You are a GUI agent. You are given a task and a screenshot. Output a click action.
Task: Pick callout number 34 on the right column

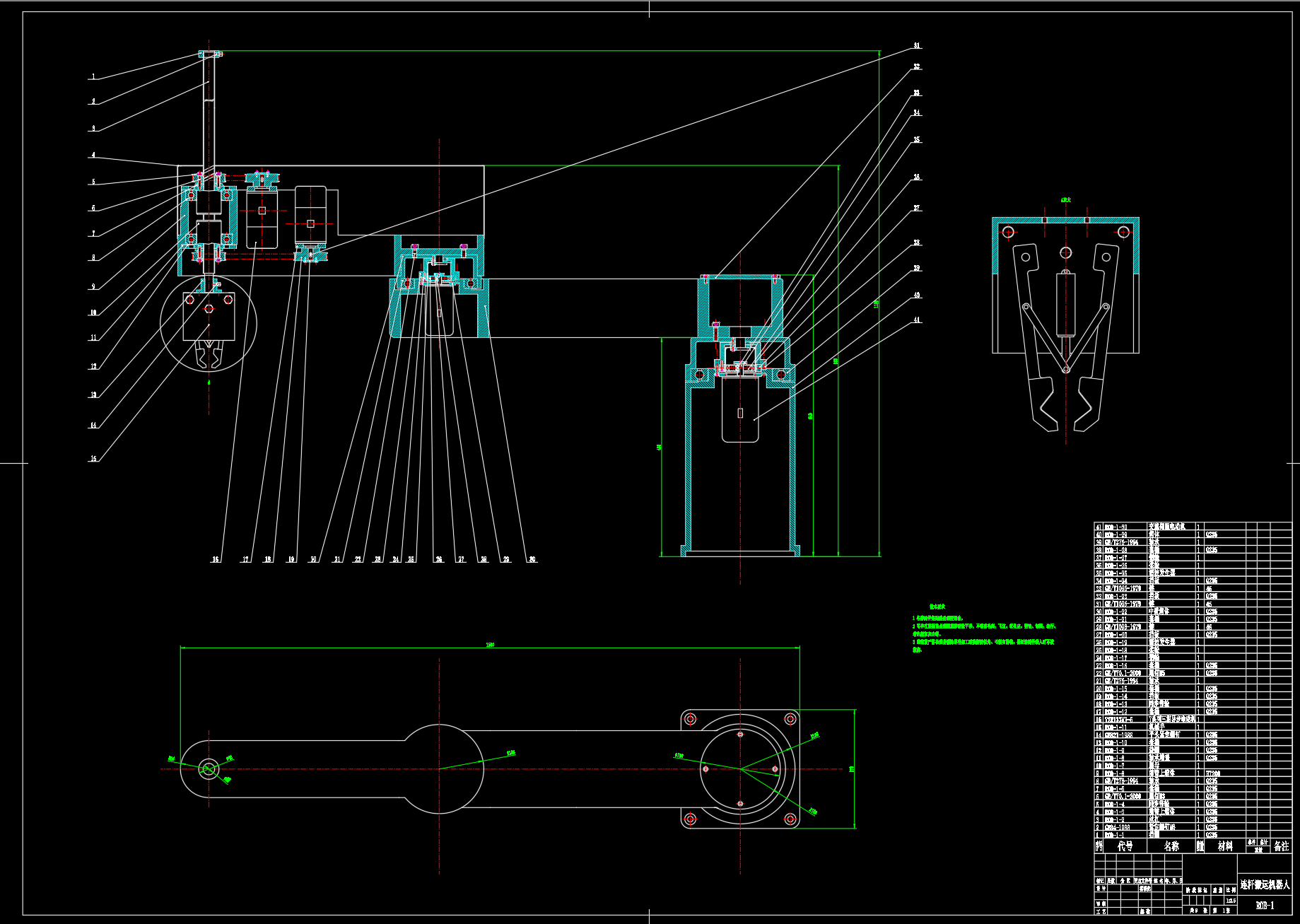pos(917,112)
